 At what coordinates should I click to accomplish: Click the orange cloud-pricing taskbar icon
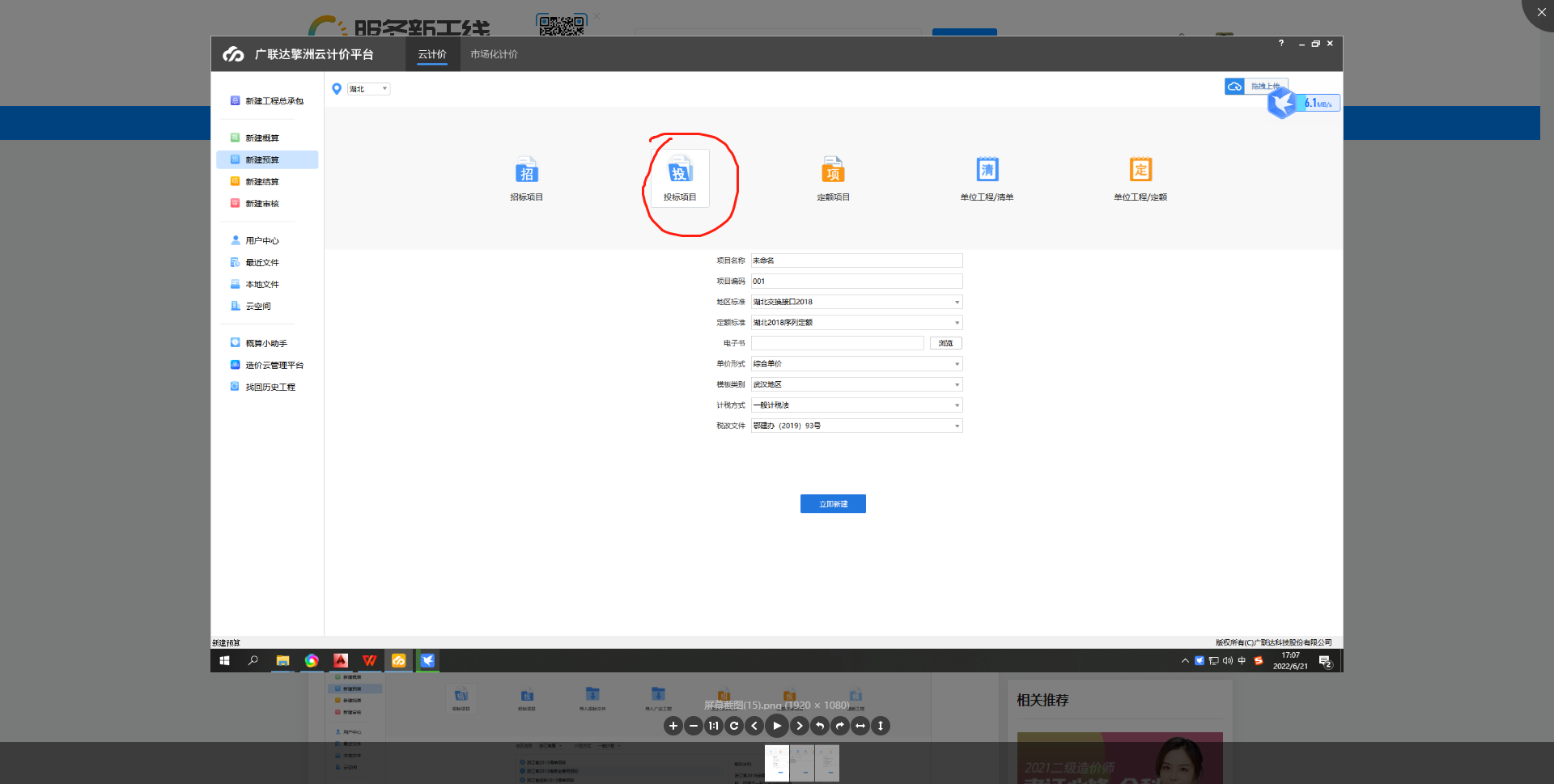(x=399, y=661)
